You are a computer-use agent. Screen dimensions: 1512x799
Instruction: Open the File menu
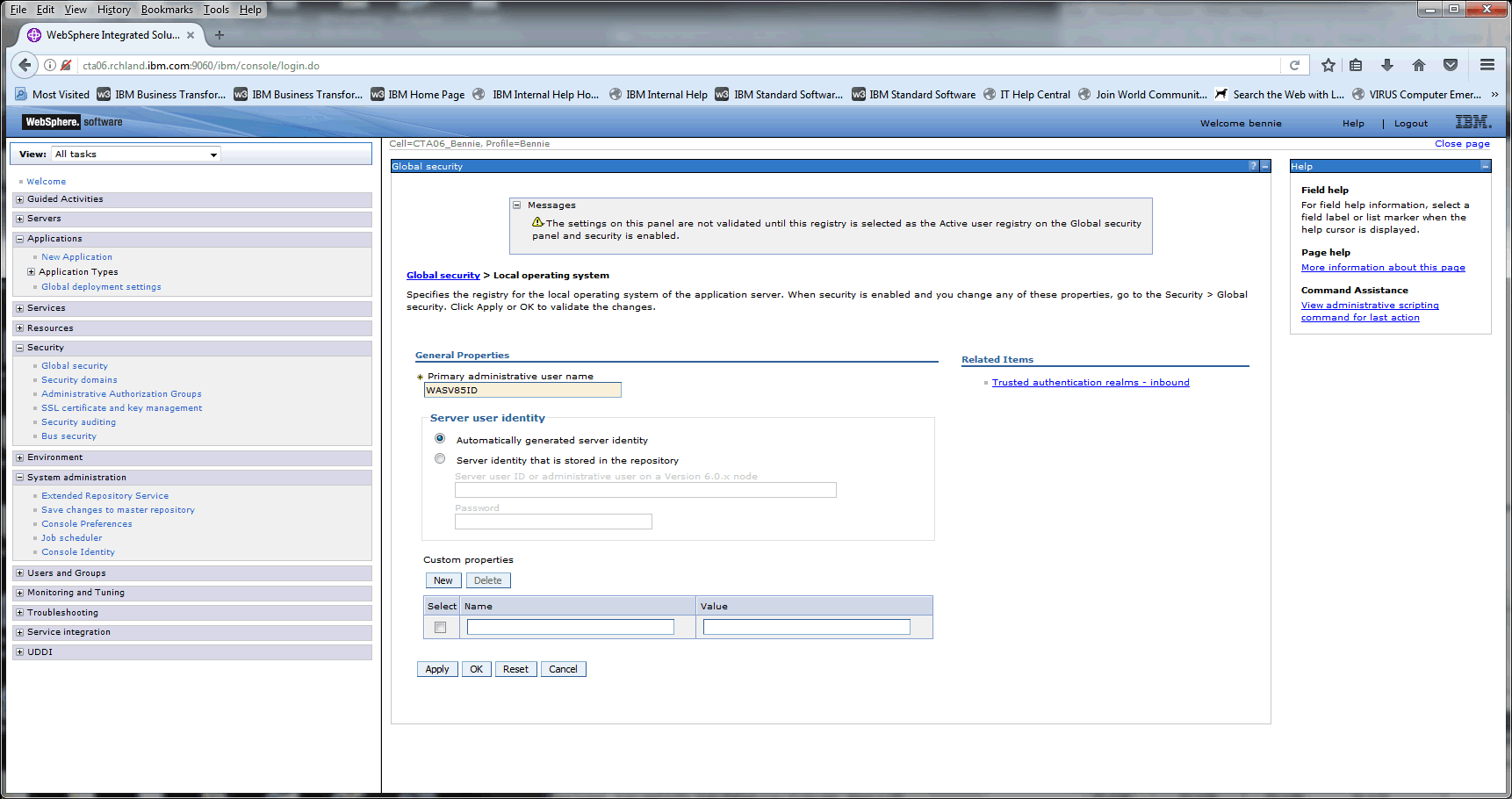18,10
